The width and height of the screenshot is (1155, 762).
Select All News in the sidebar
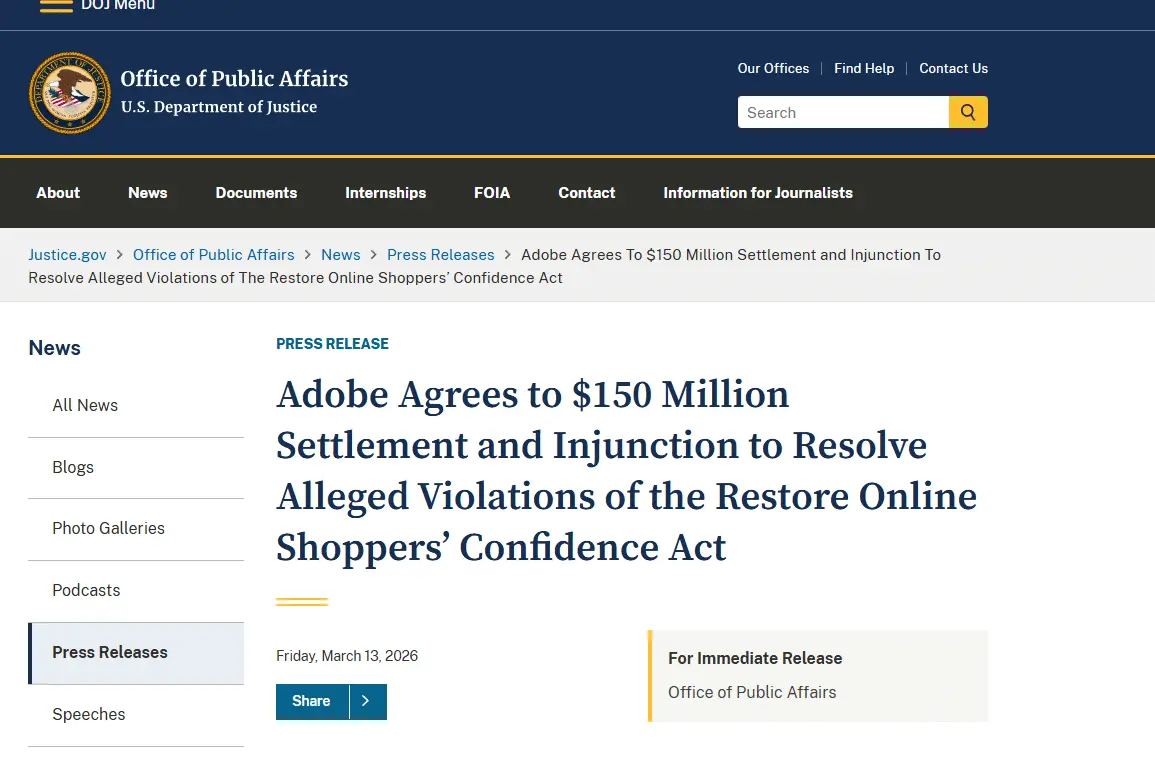[x=85, y=405]
